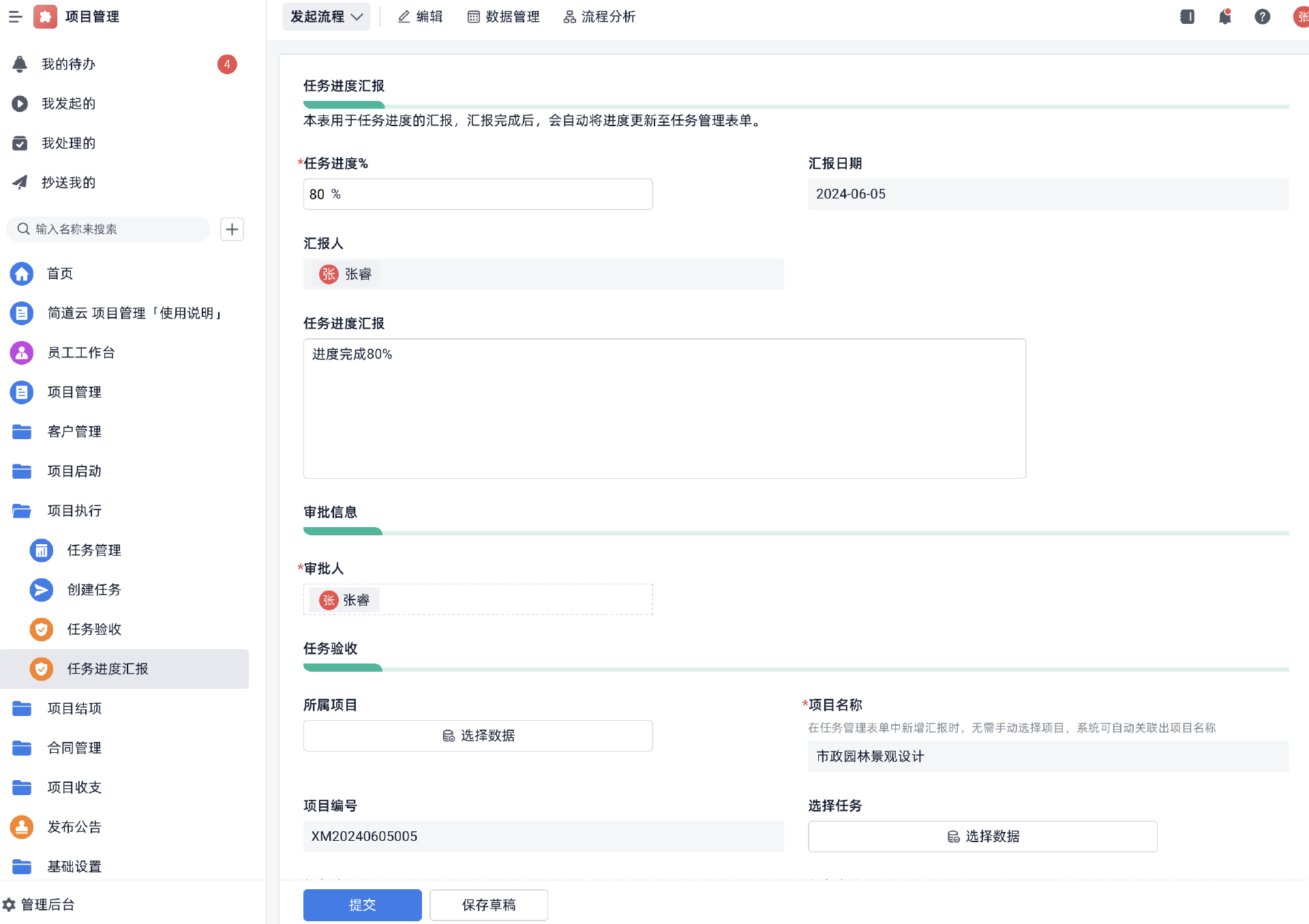Click the hamburger menu icon
This screenshot has width=1309, height=924.
15,16
